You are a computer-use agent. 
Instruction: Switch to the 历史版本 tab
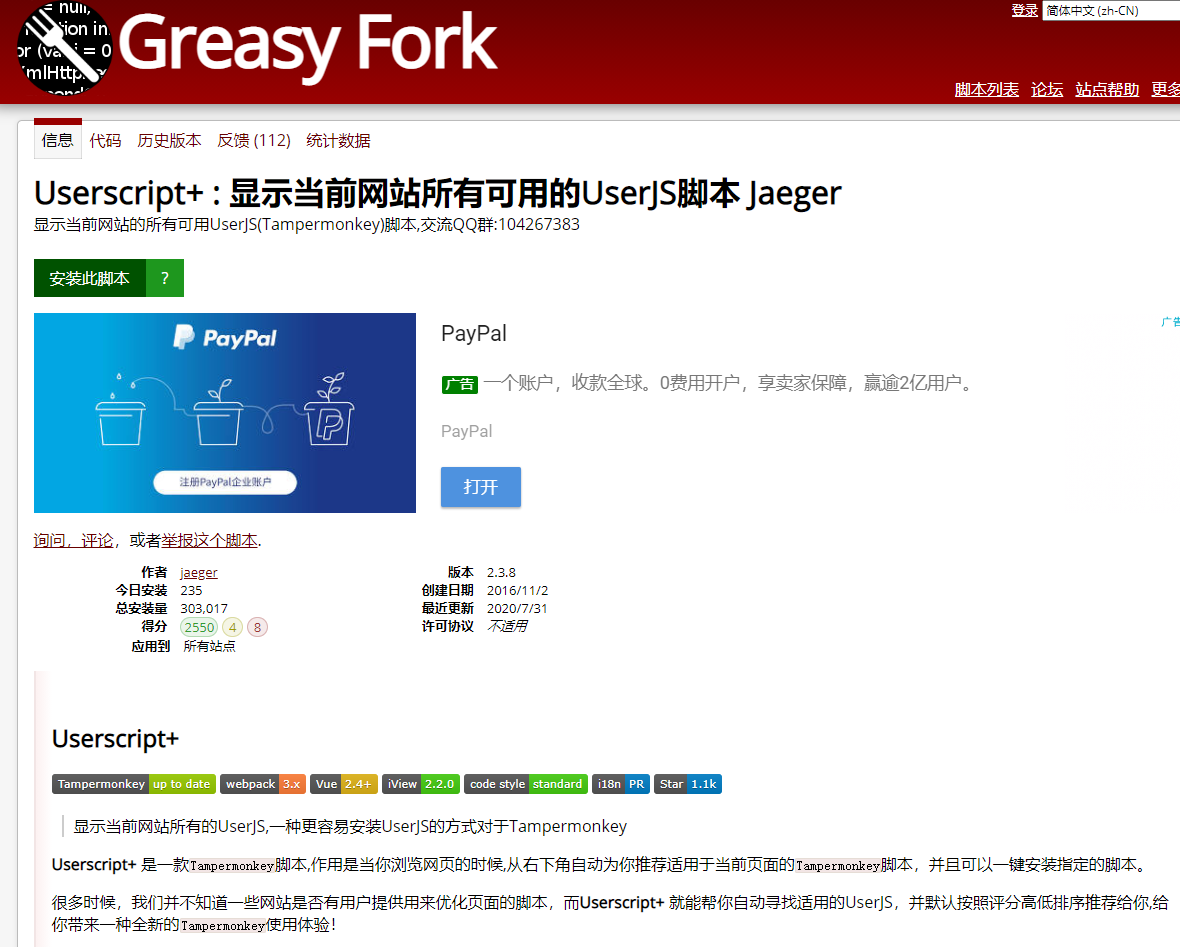coord(169,141)
